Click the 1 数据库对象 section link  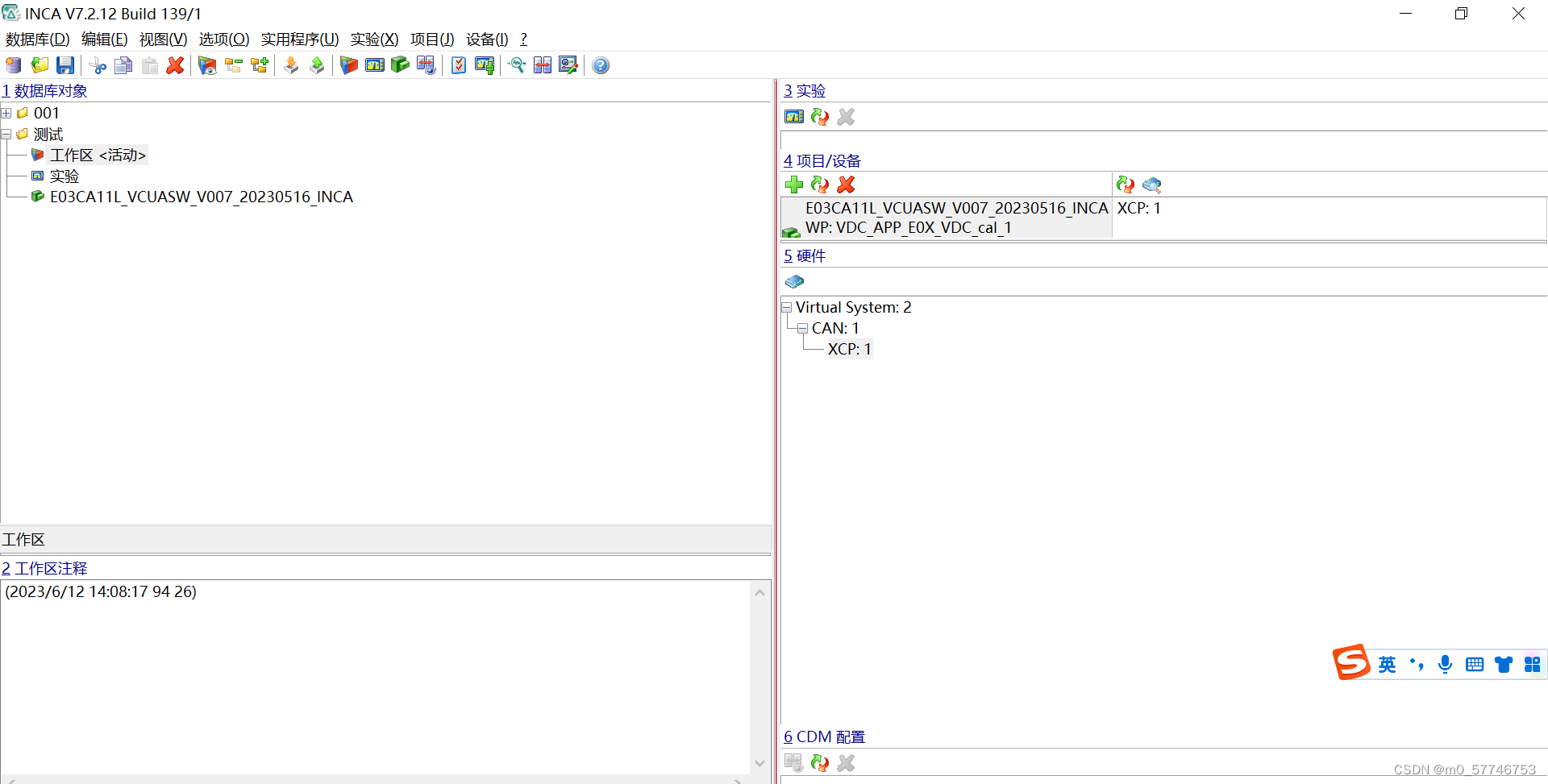(44, 91)
